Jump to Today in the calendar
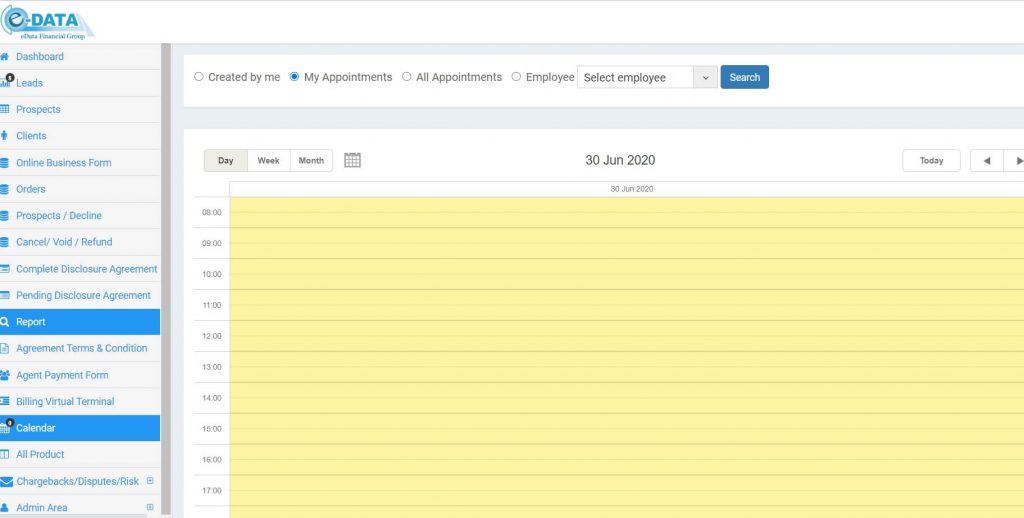Screen dimensions: 1024x518 click(x=931, y=160)
